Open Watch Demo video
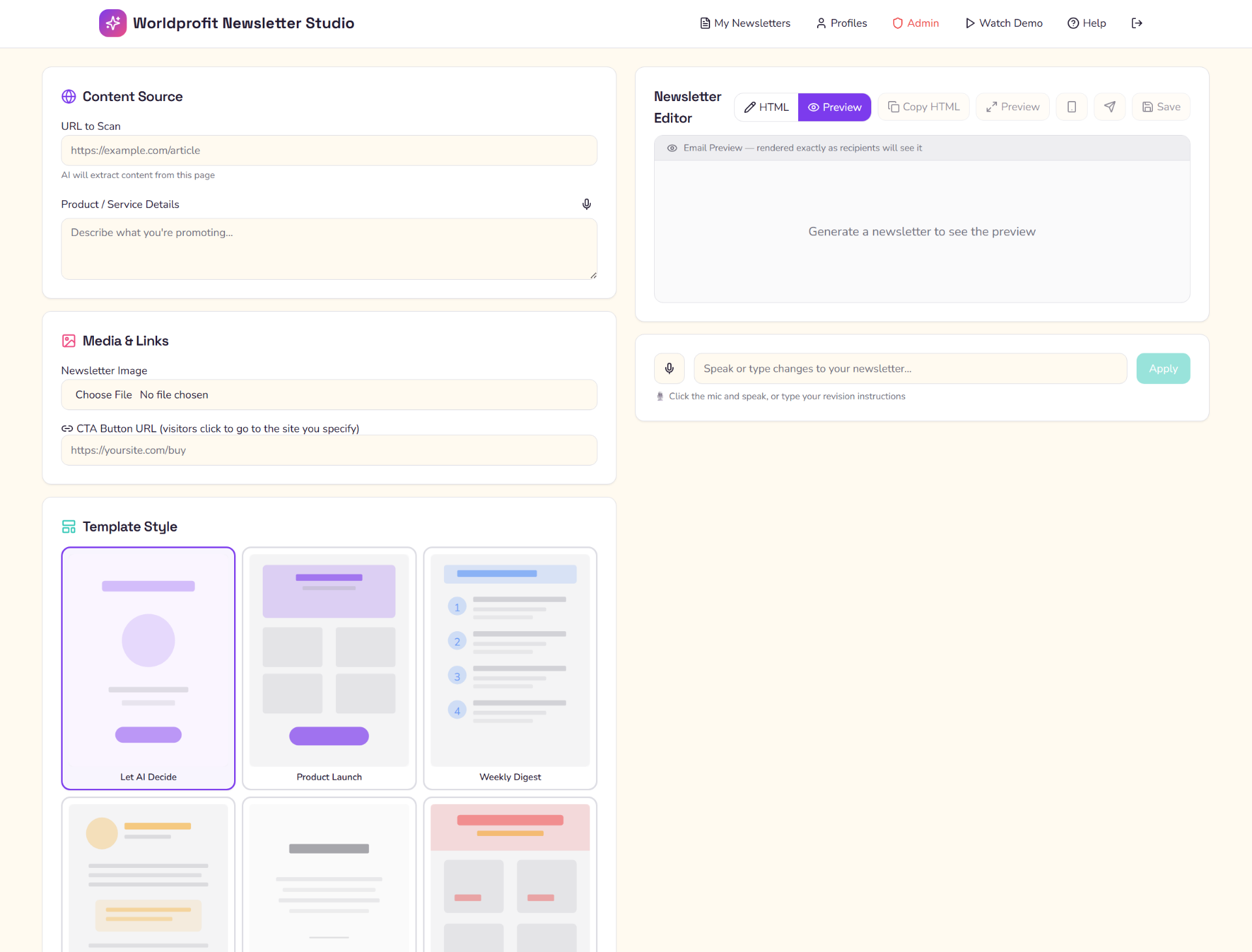The height and width of the screenshot is (952, 1252). tap(1004, 23)
